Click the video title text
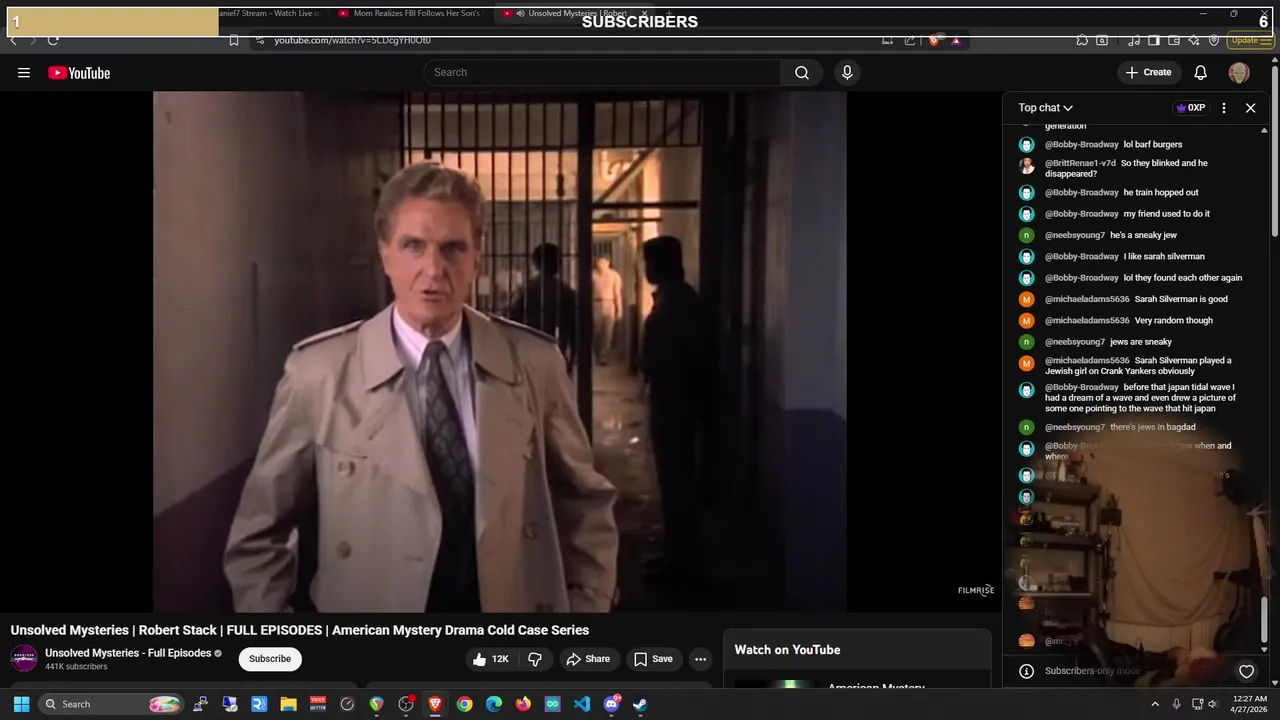The image size is (1280, 720). point(300,630)
